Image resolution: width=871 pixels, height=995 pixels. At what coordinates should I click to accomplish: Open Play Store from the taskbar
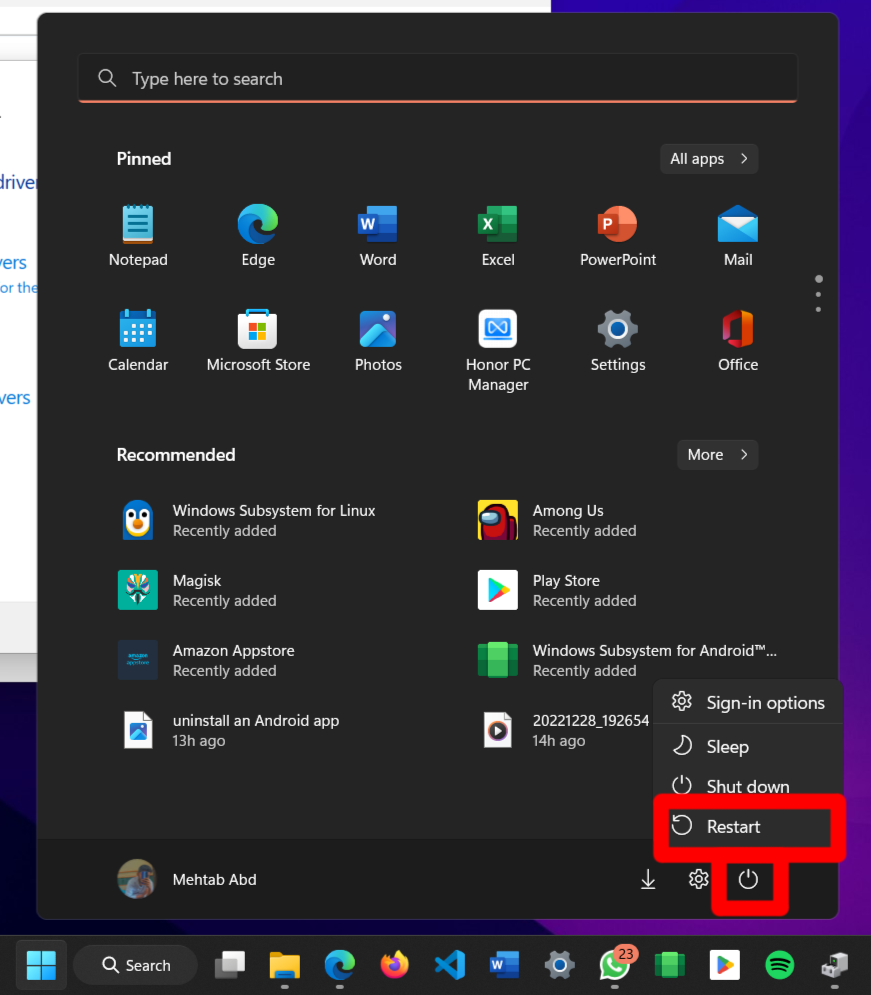point(724,965)
